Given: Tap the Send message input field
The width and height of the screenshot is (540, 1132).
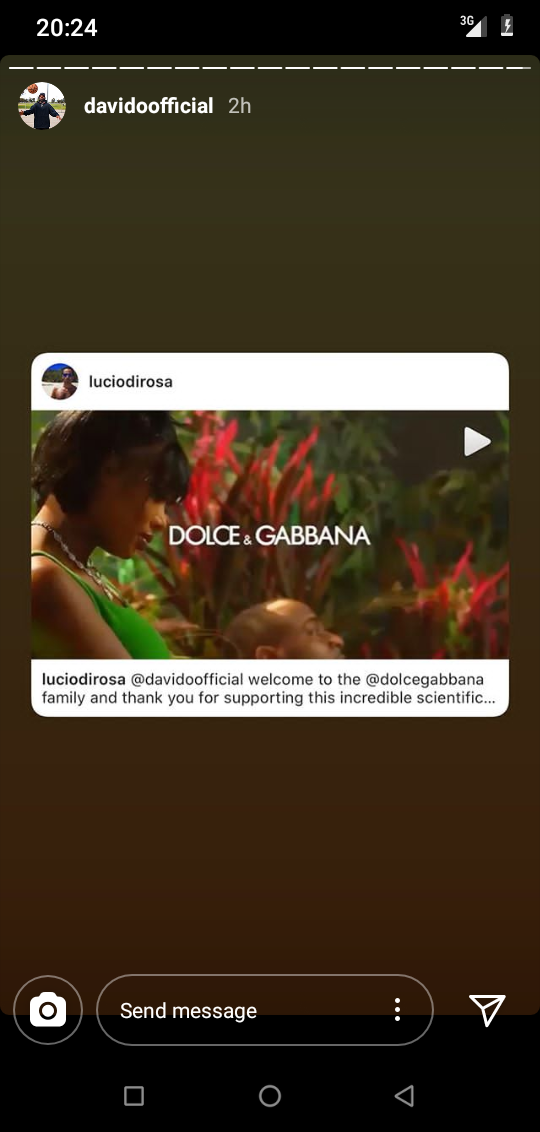Looking at the screenshot, I should click(x=265, y=1010).
